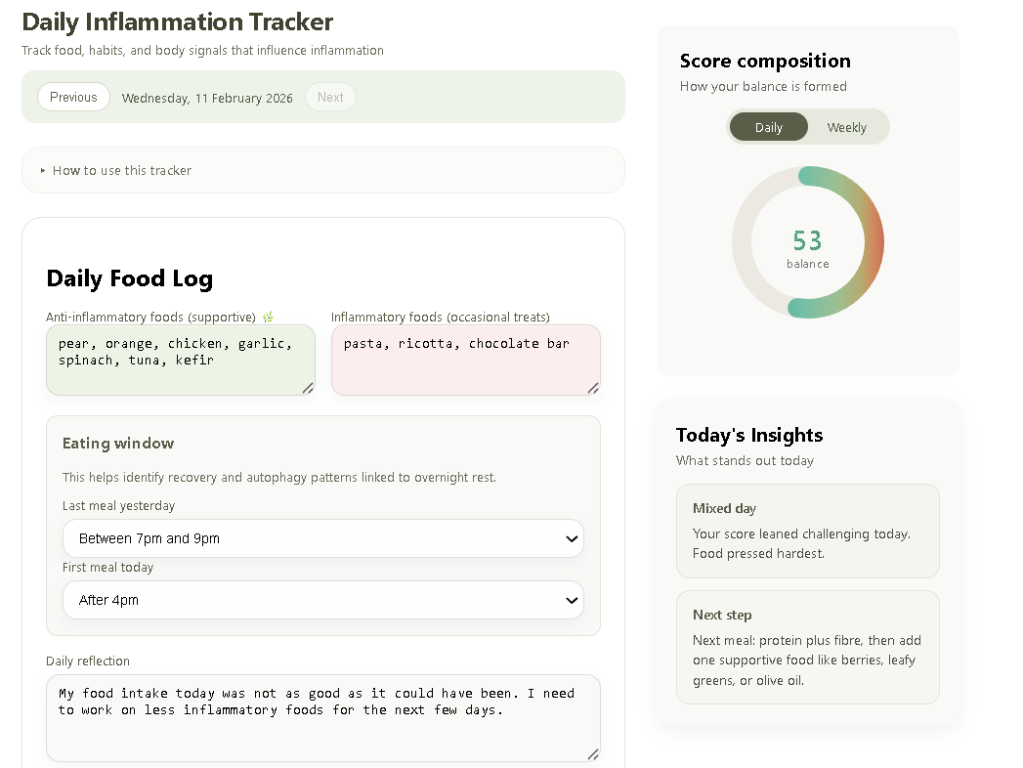Select the Daily score view toggle
The image size is (1023, 768).
coord(768,128)
